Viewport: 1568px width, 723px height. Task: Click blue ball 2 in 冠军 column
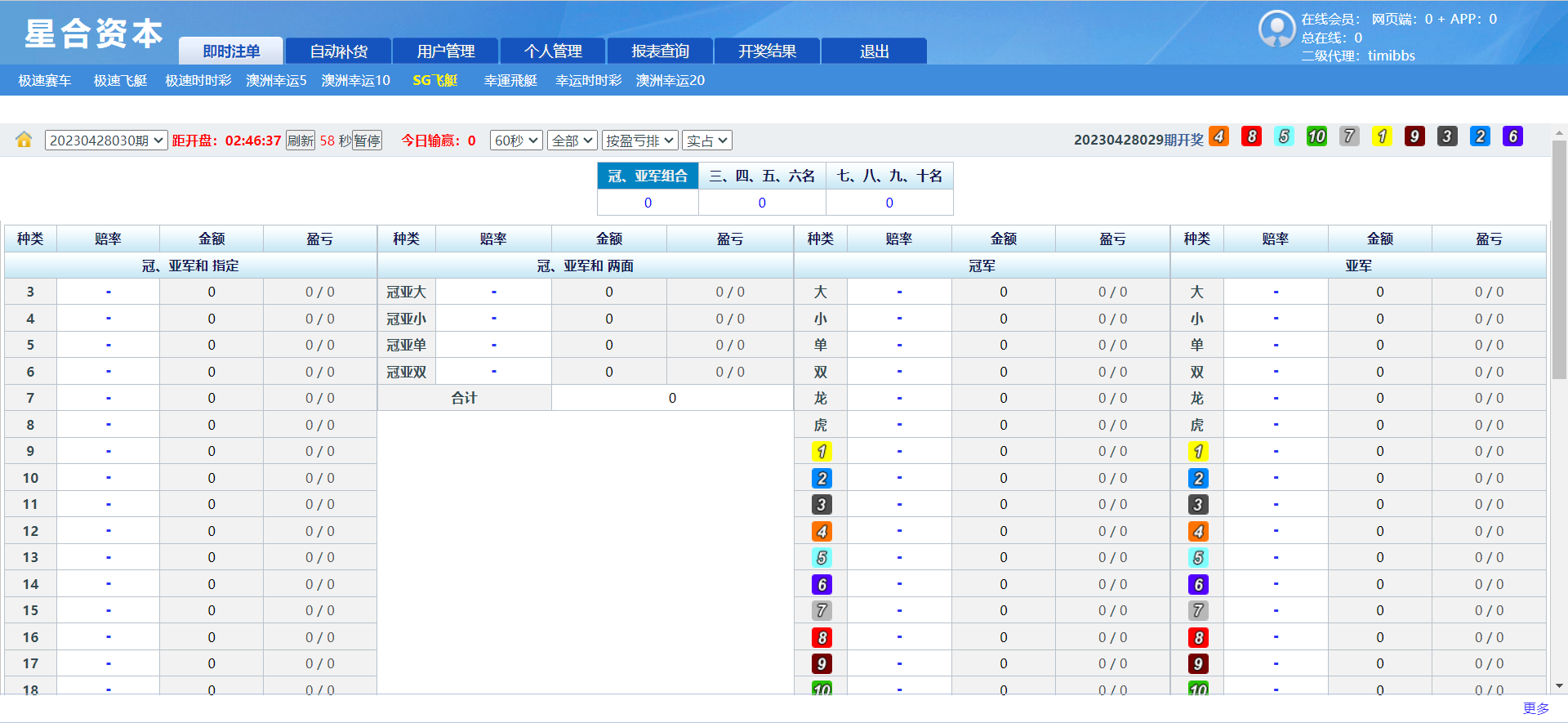(x=822, y=478)
